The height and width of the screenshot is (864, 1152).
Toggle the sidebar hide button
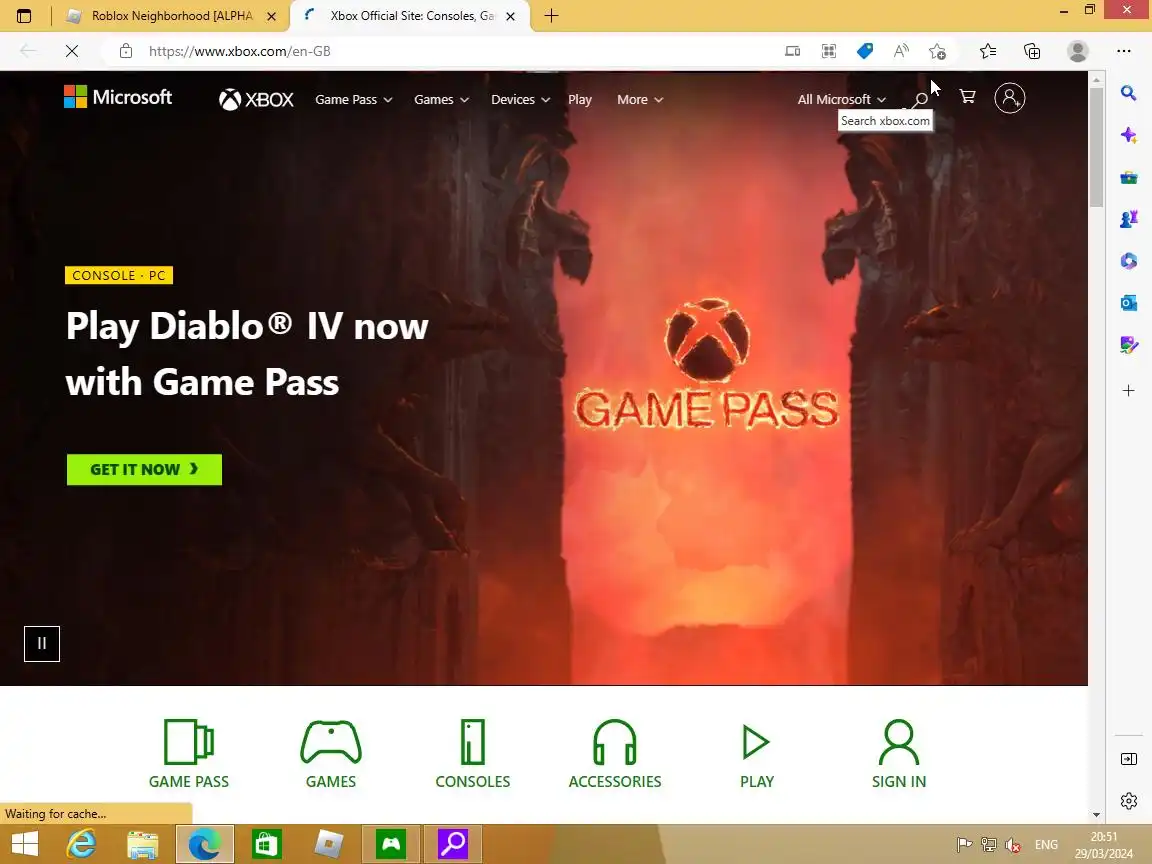tap(1128, 759)
